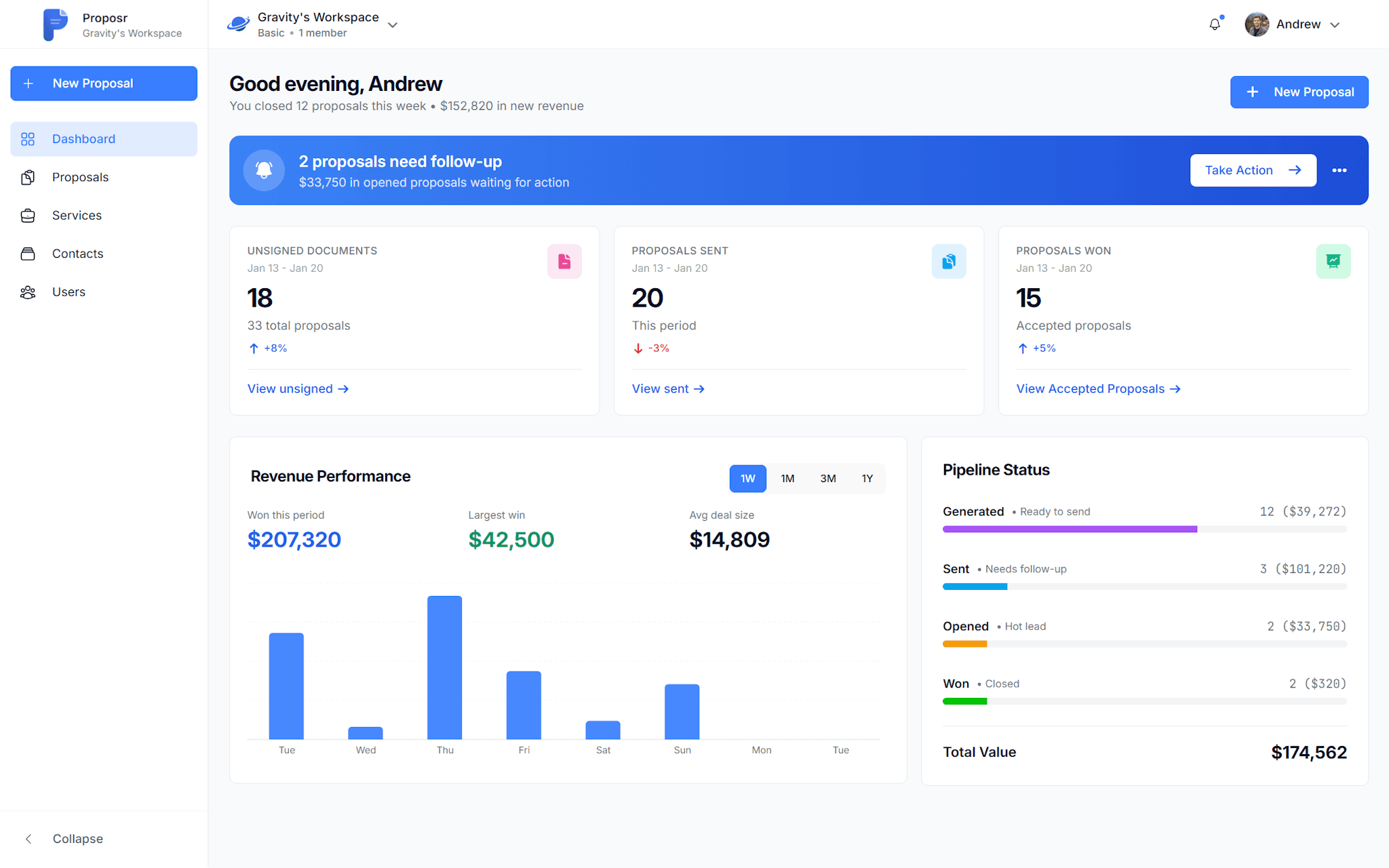Viewport: 1389px width, 868px height.
Task: Click the purple Generated pipeline progress bar
Action: coord(1070,529)
